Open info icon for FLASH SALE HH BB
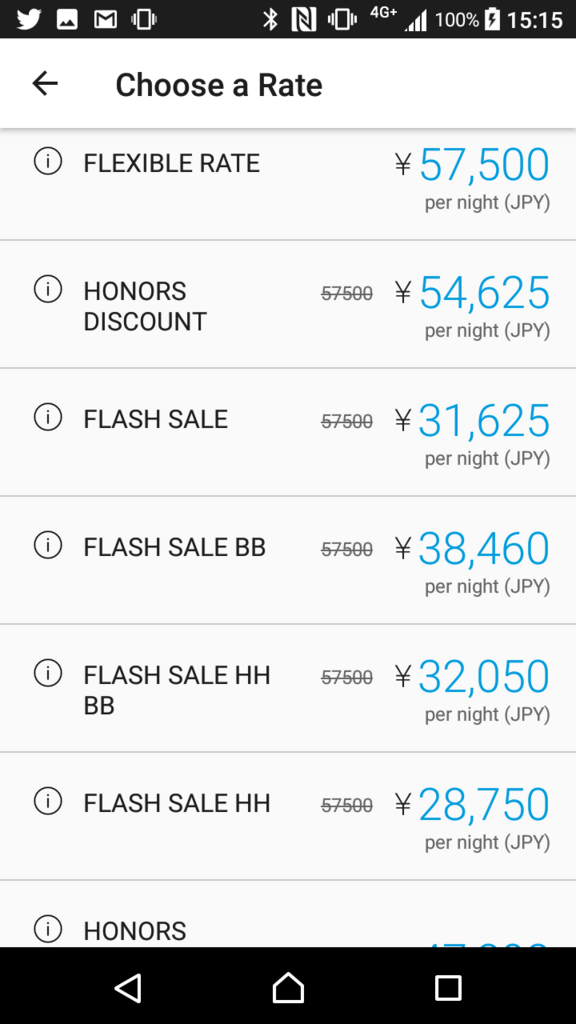This screenshot has height=1024, width=576. pos(48,673)
